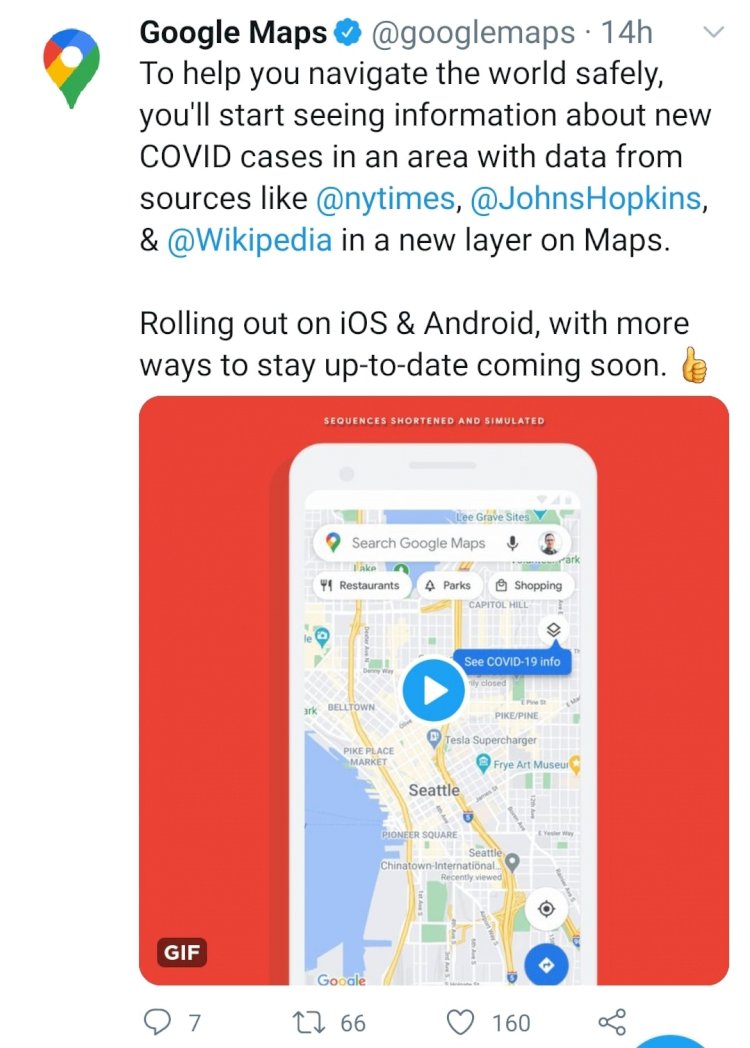Tap the reply comment icon
The image size is (750, 1048).
click(158, 1022)
